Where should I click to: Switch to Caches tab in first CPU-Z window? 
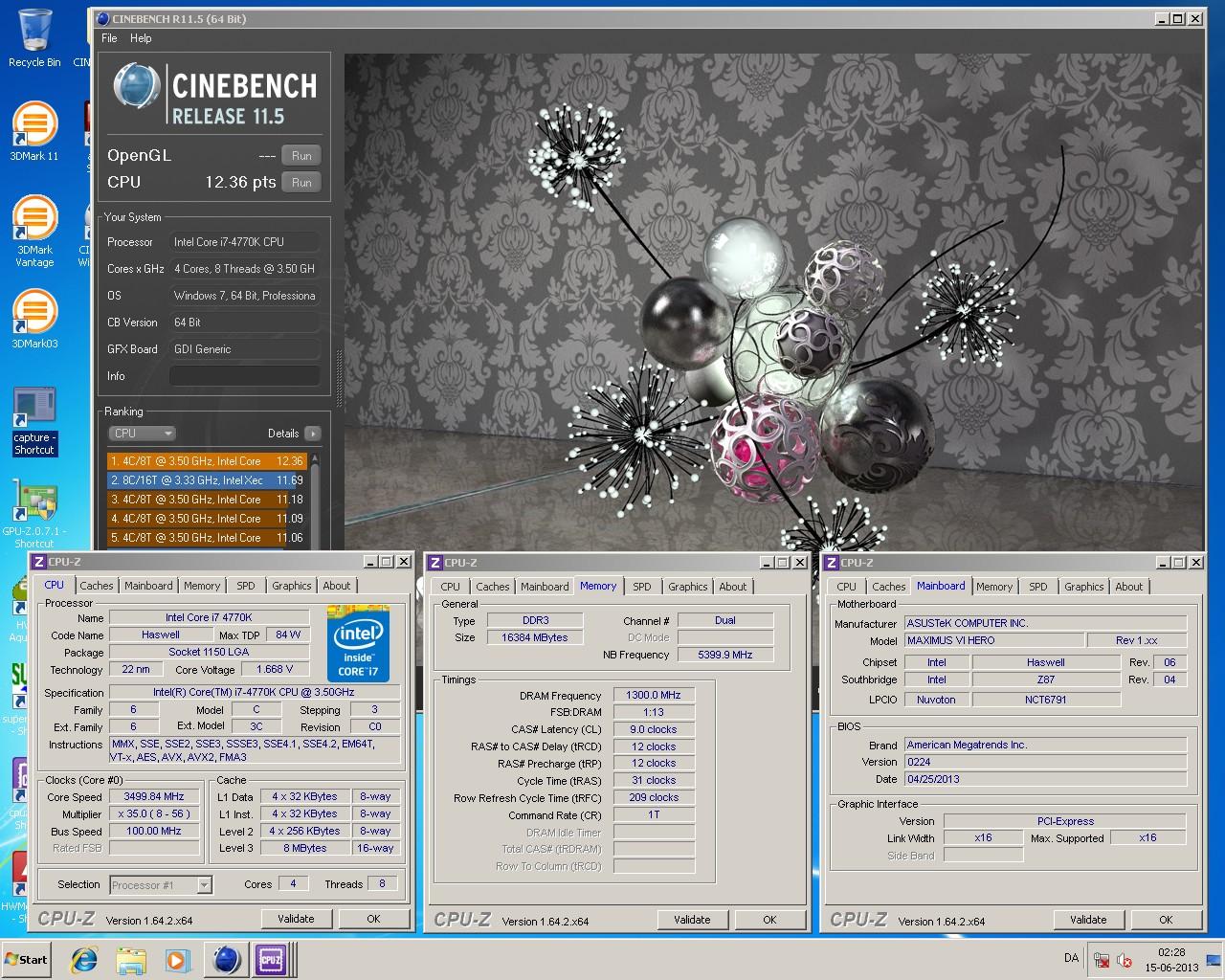coord(96,586)
